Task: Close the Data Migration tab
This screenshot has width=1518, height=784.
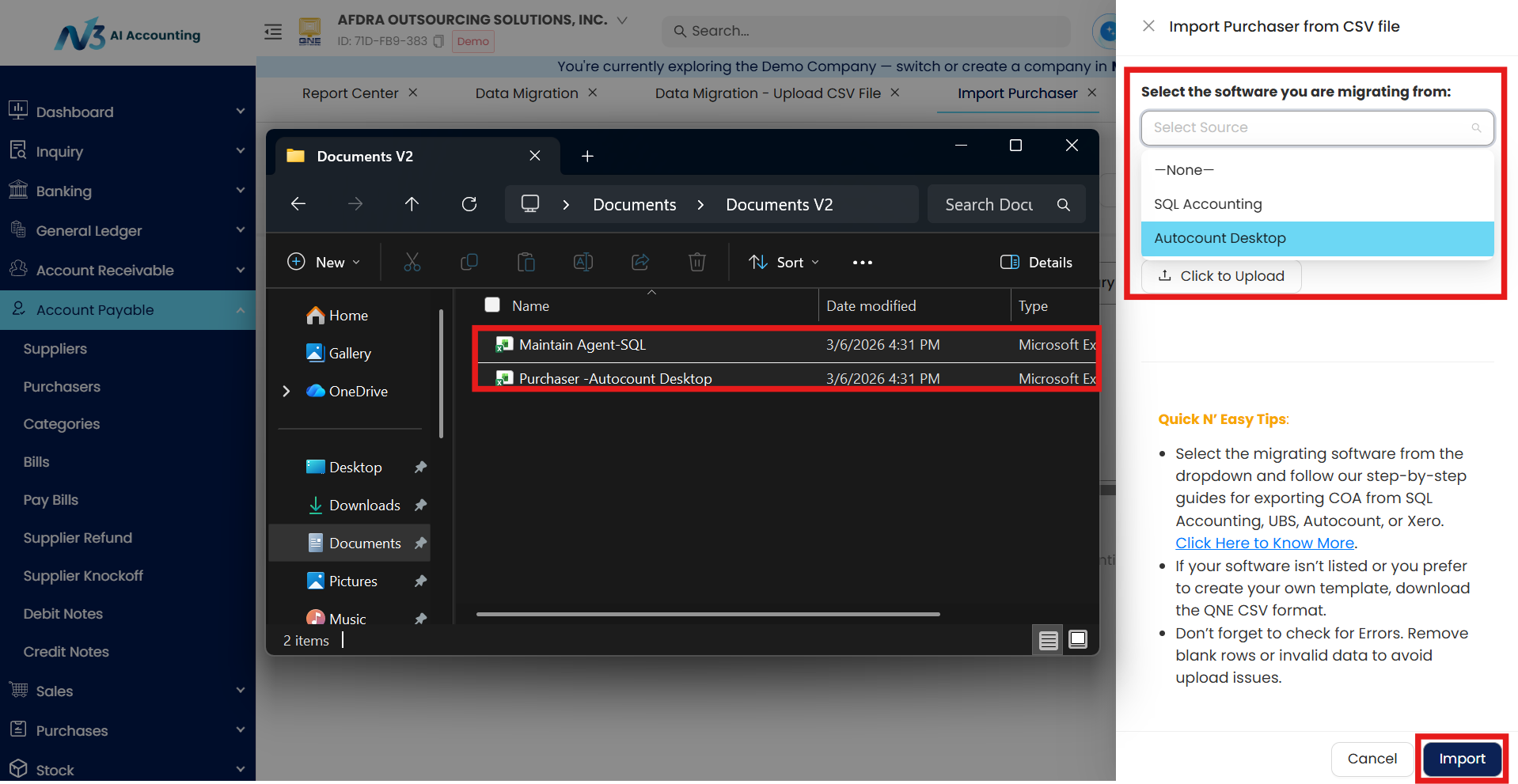Action: pos(593,93)
